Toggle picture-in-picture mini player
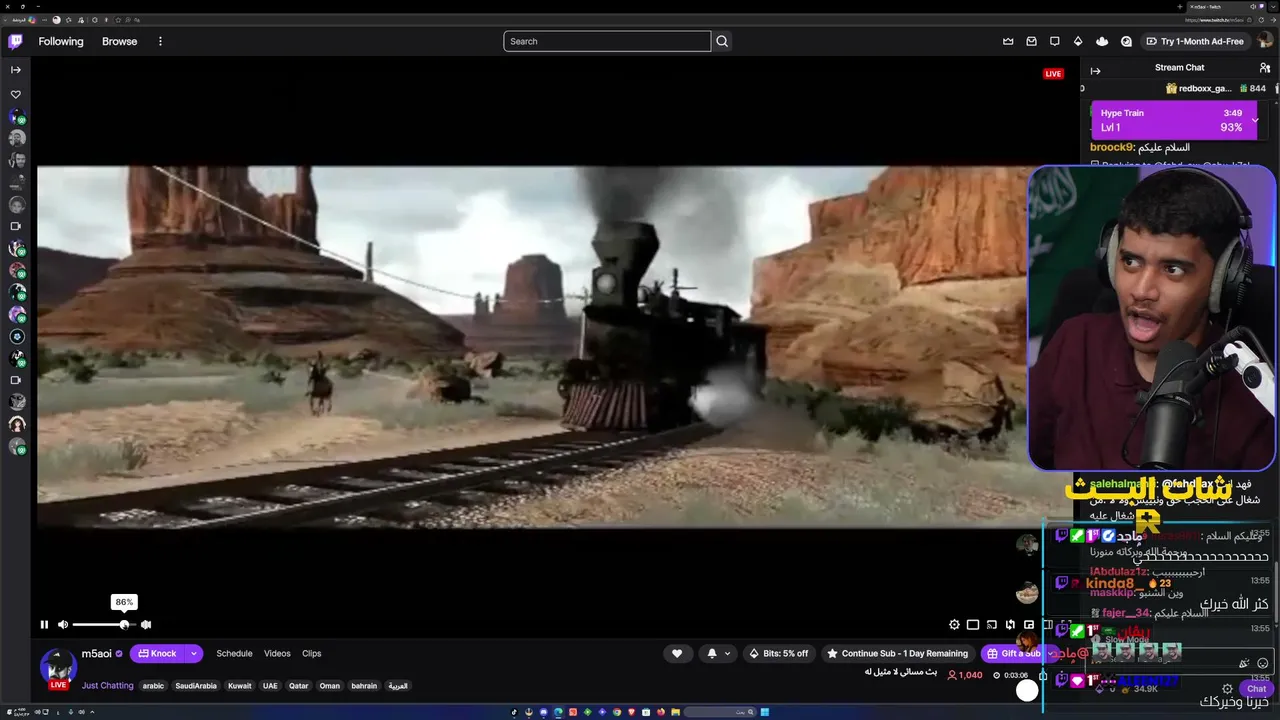Viewport: 1280px width, 720px height. [x=1029, y=625]
